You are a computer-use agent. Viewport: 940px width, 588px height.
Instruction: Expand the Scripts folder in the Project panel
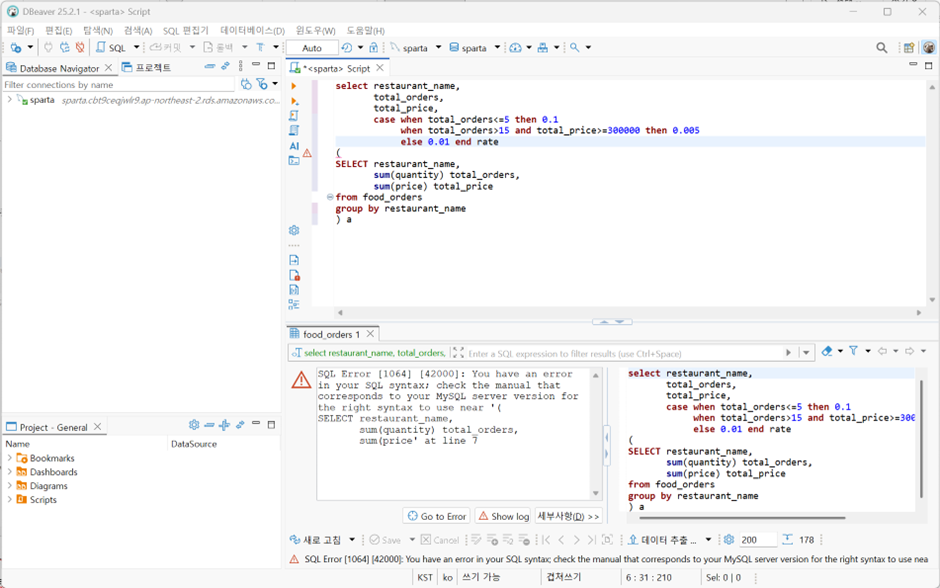pyautogui.click(x=9, y=499)
